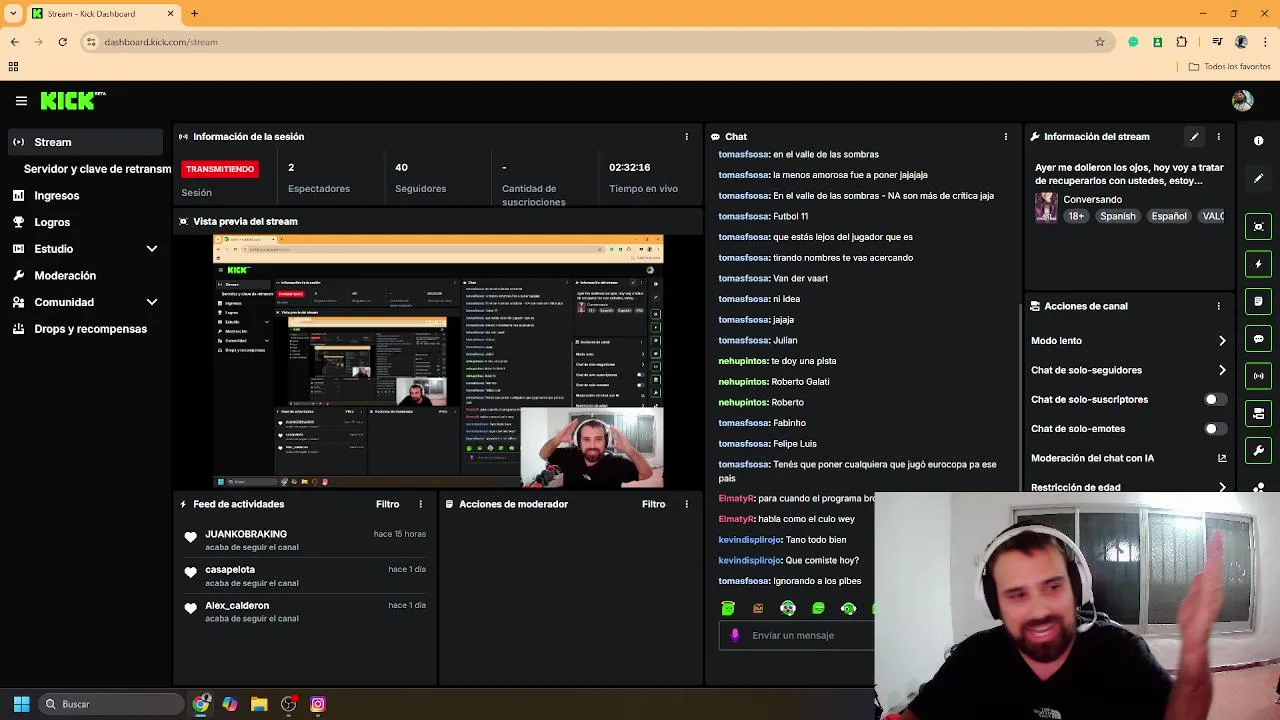The height and width of the screenshot is (720, 1280).
Task: Insert the halo green emote
Action: [728, 608]
